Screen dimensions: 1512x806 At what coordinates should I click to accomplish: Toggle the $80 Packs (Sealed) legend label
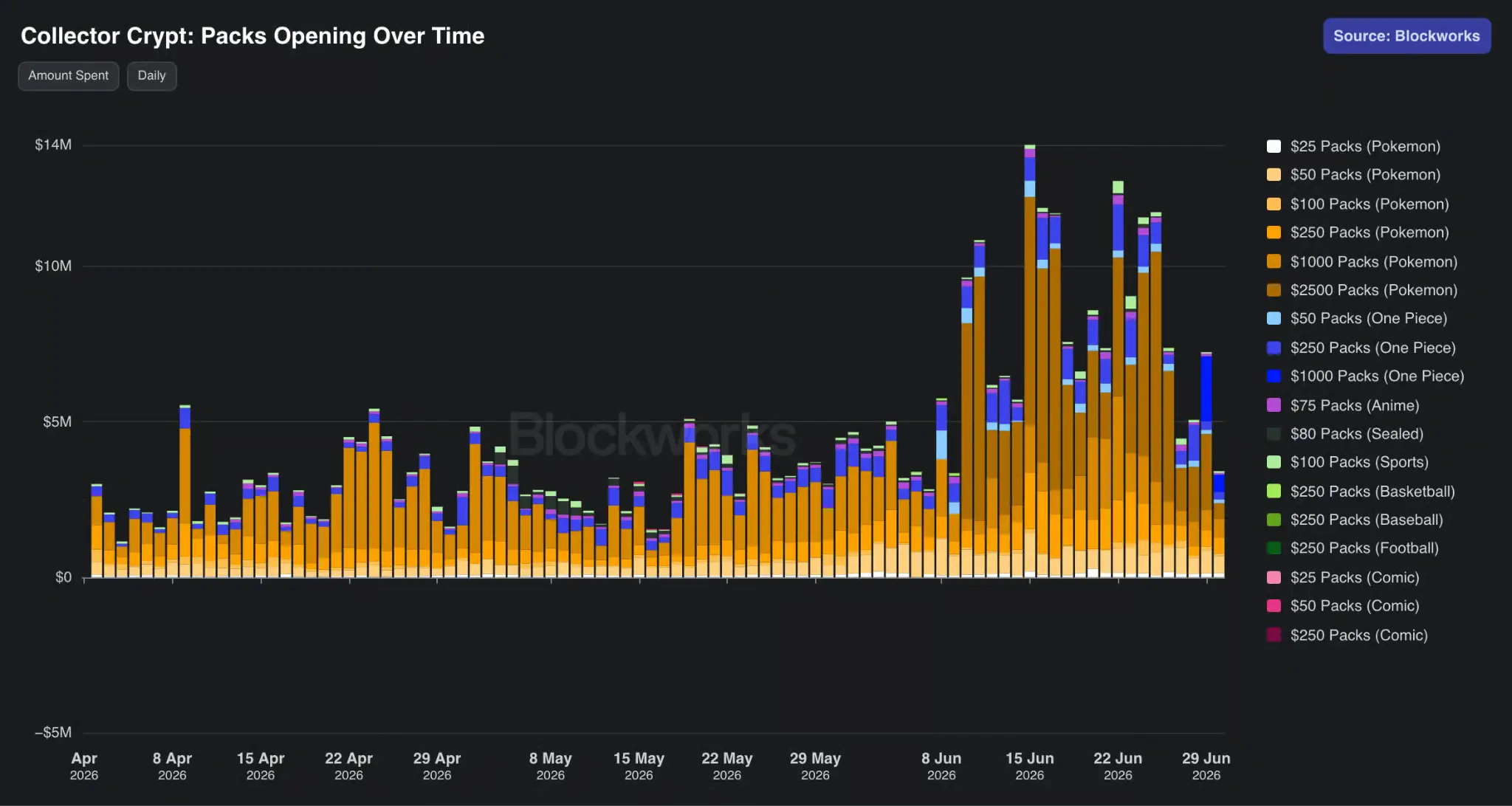click(1357, 434)
